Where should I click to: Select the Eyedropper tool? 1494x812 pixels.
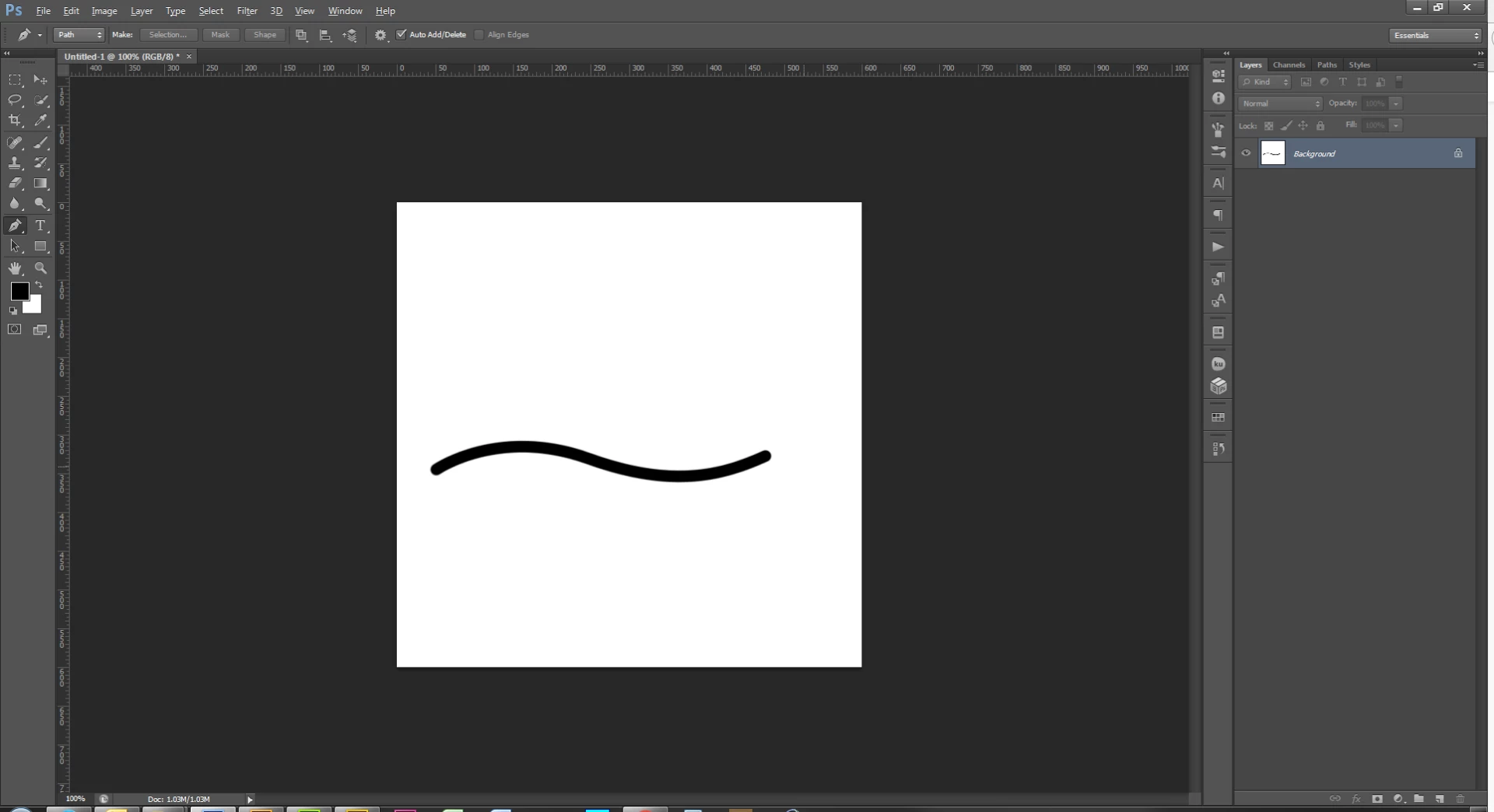(40, 121)
